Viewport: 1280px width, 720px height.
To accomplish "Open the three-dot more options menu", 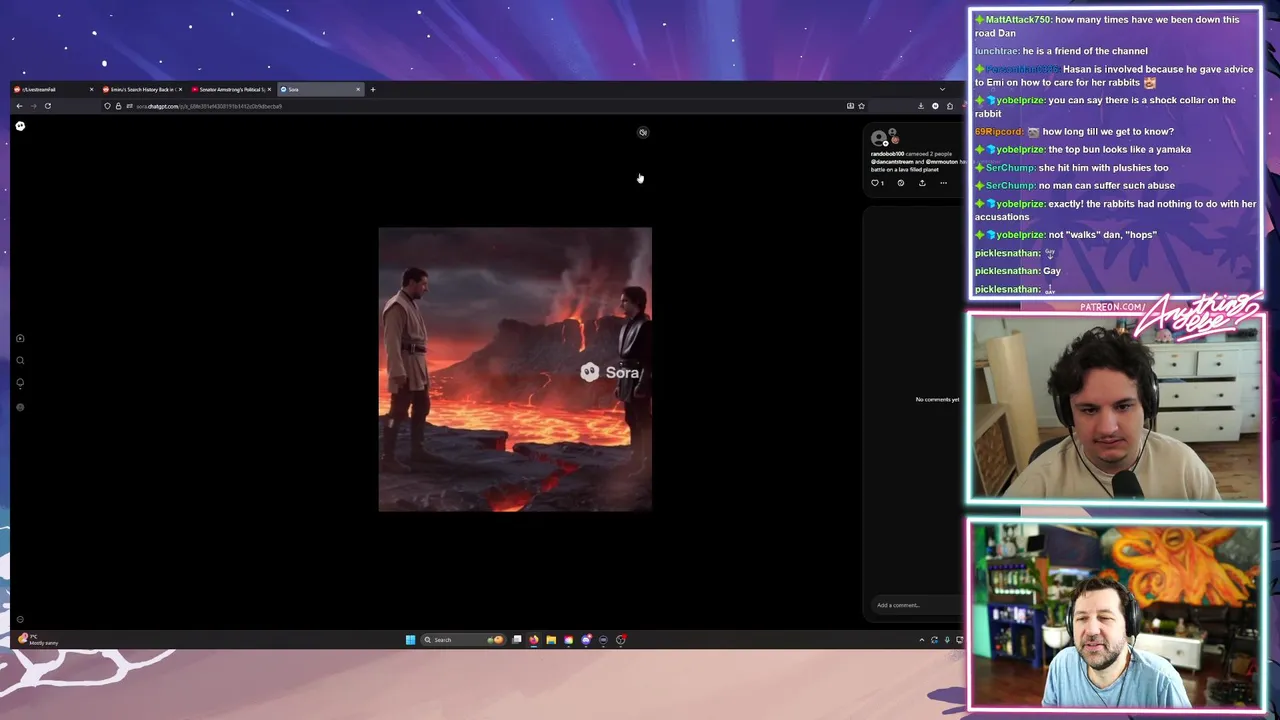I will (x=943, y=183).
